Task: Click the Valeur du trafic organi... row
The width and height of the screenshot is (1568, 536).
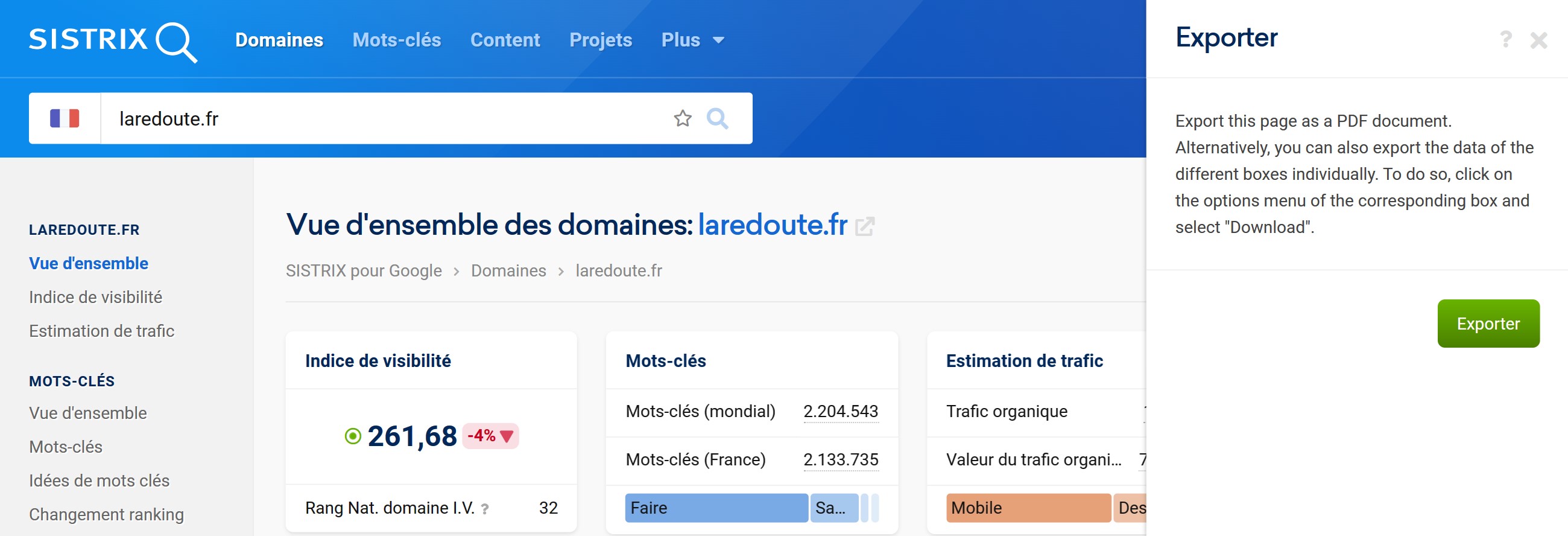Action: [1036, 461]
